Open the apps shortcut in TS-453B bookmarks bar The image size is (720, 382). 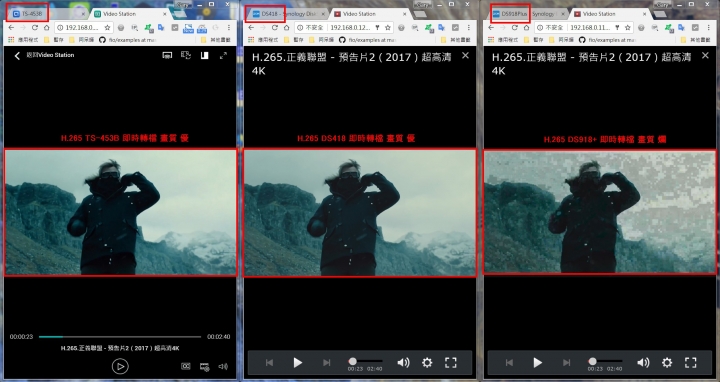23,40
